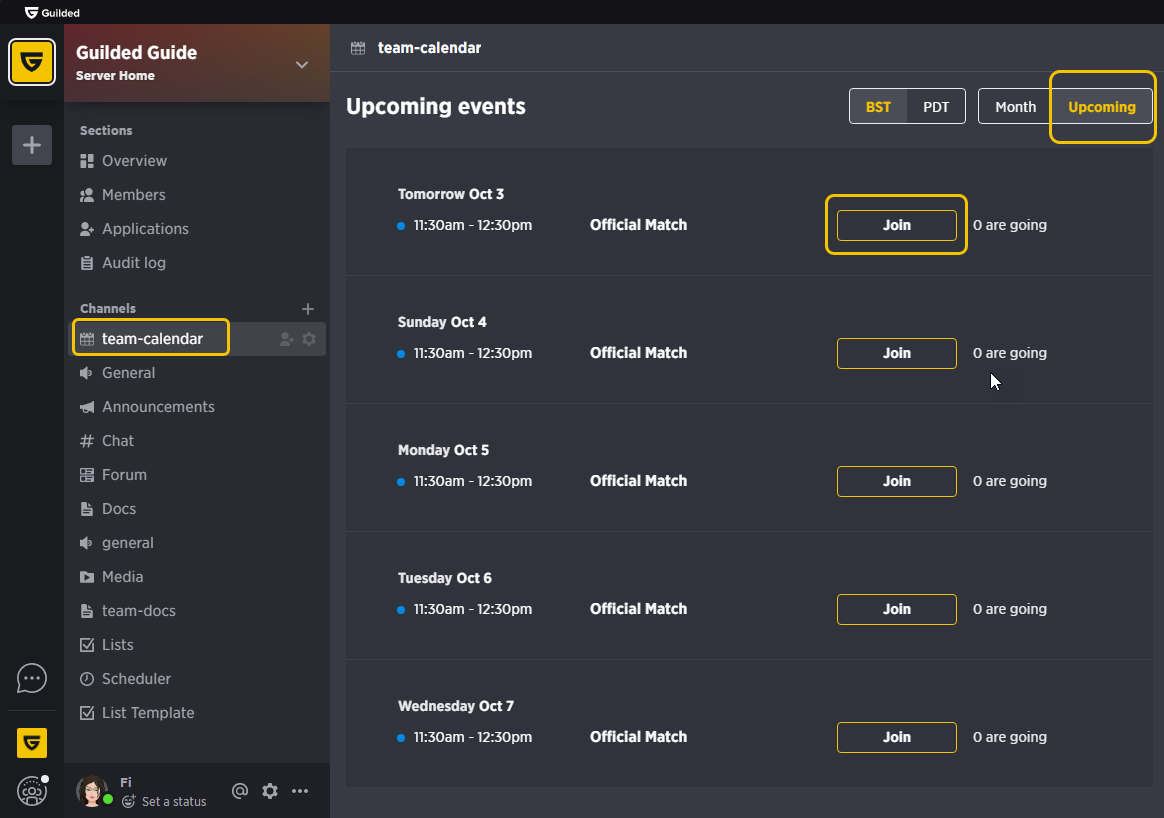Open the team-calendar channel settings gear
Viewport: 1164px width, 818px height.
pyautogui.click(x=310, y=338)
